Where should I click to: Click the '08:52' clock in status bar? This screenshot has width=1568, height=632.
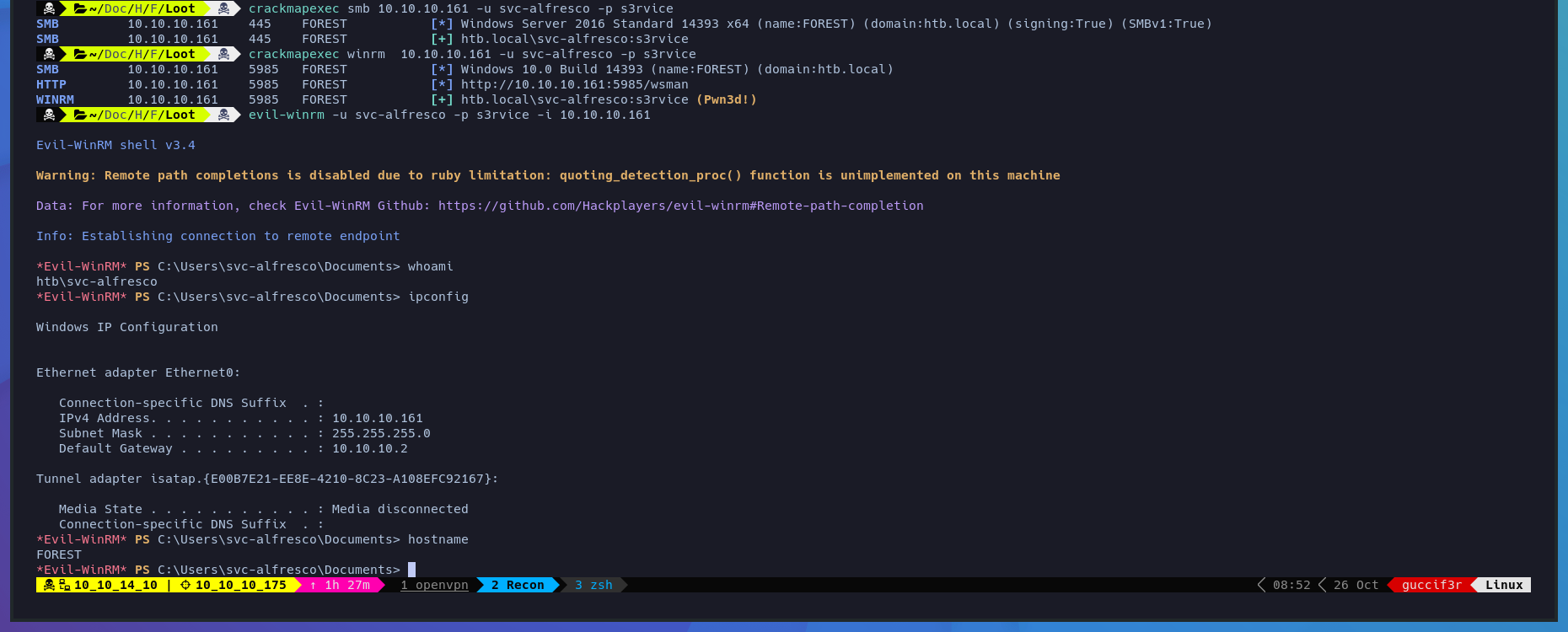pos(1291,585)
